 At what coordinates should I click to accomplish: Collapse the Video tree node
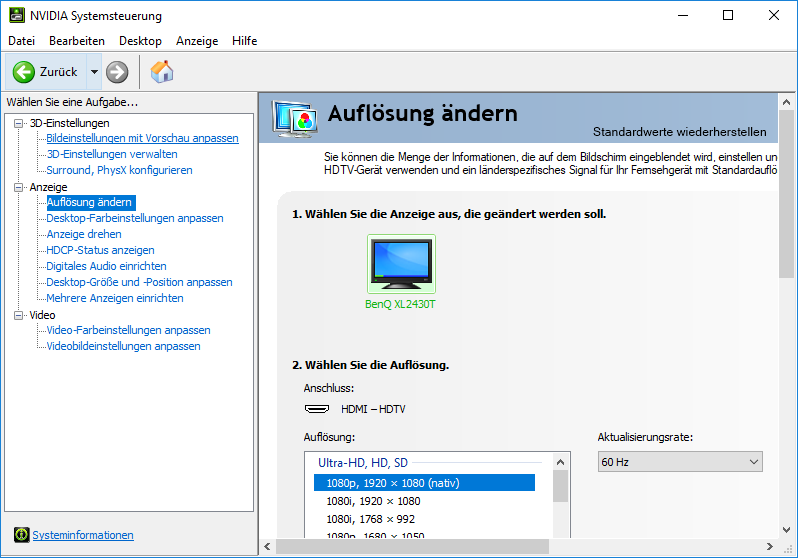pos(18,315)
